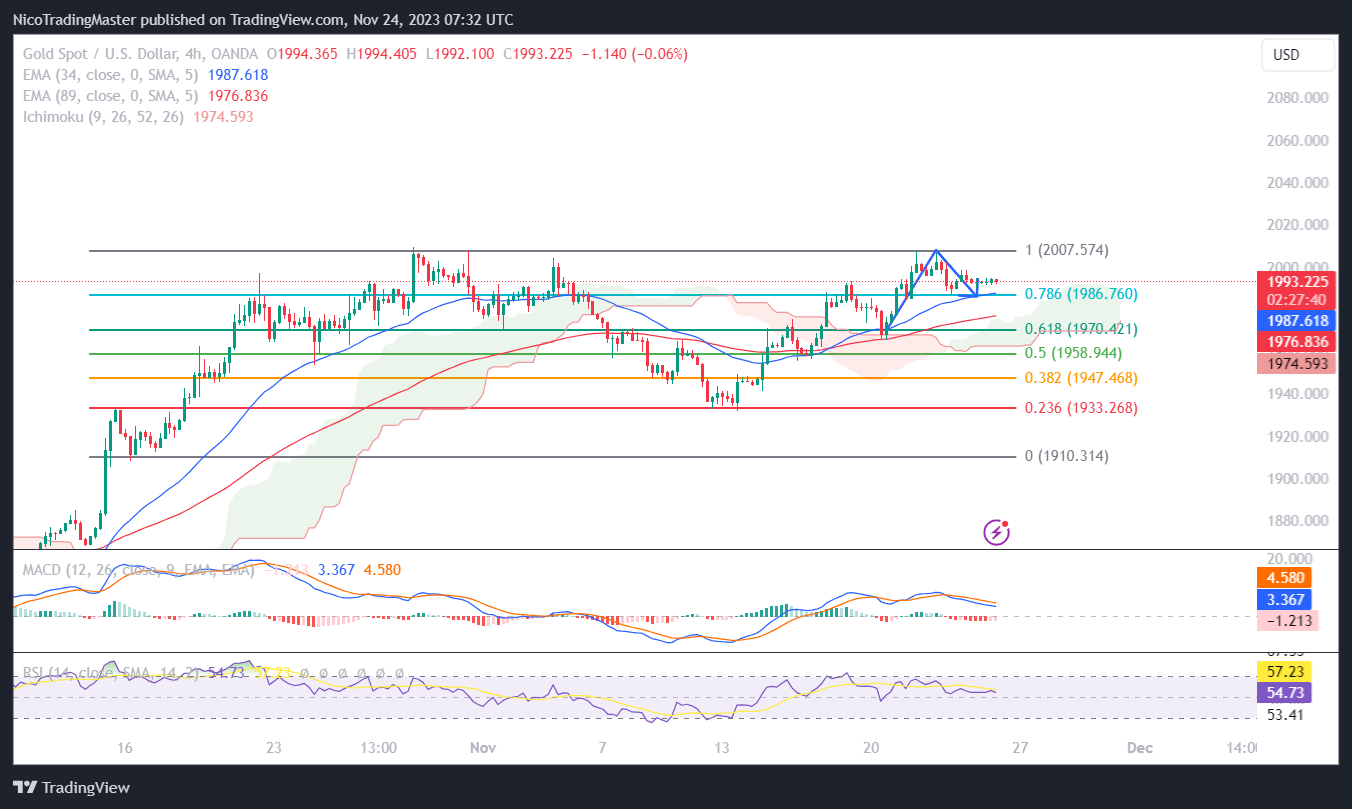Click the red EMA price tag 1976.836
This screenshot has height=809, width=1352.
click(1296, 342)
